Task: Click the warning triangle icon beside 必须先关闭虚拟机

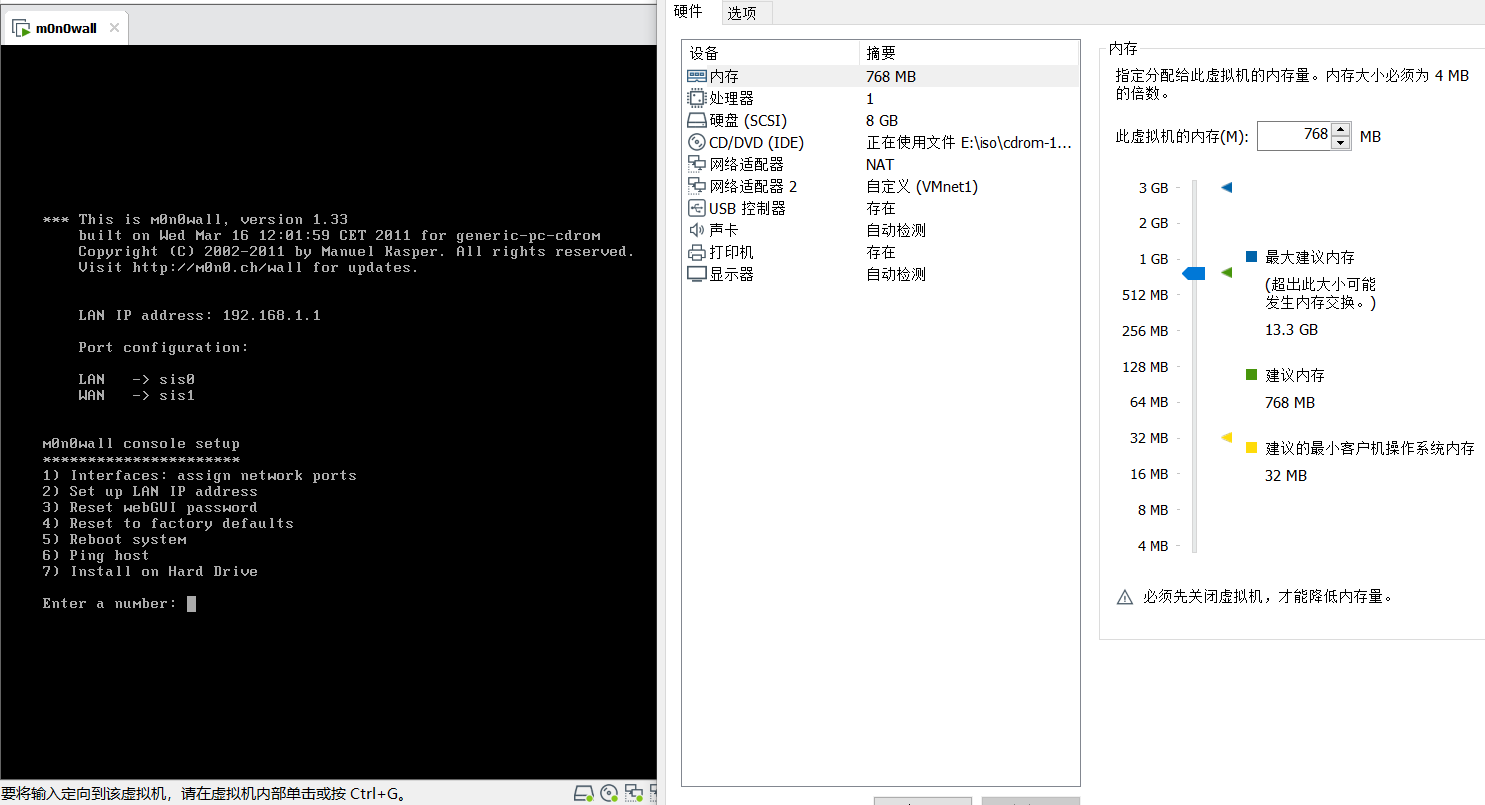Action: (x=1125, y=597)
